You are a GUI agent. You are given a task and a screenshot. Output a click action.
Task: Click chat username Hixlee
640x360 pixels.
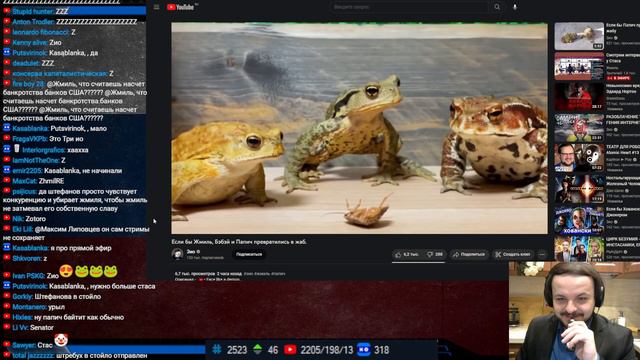click(x=22, y=317)
